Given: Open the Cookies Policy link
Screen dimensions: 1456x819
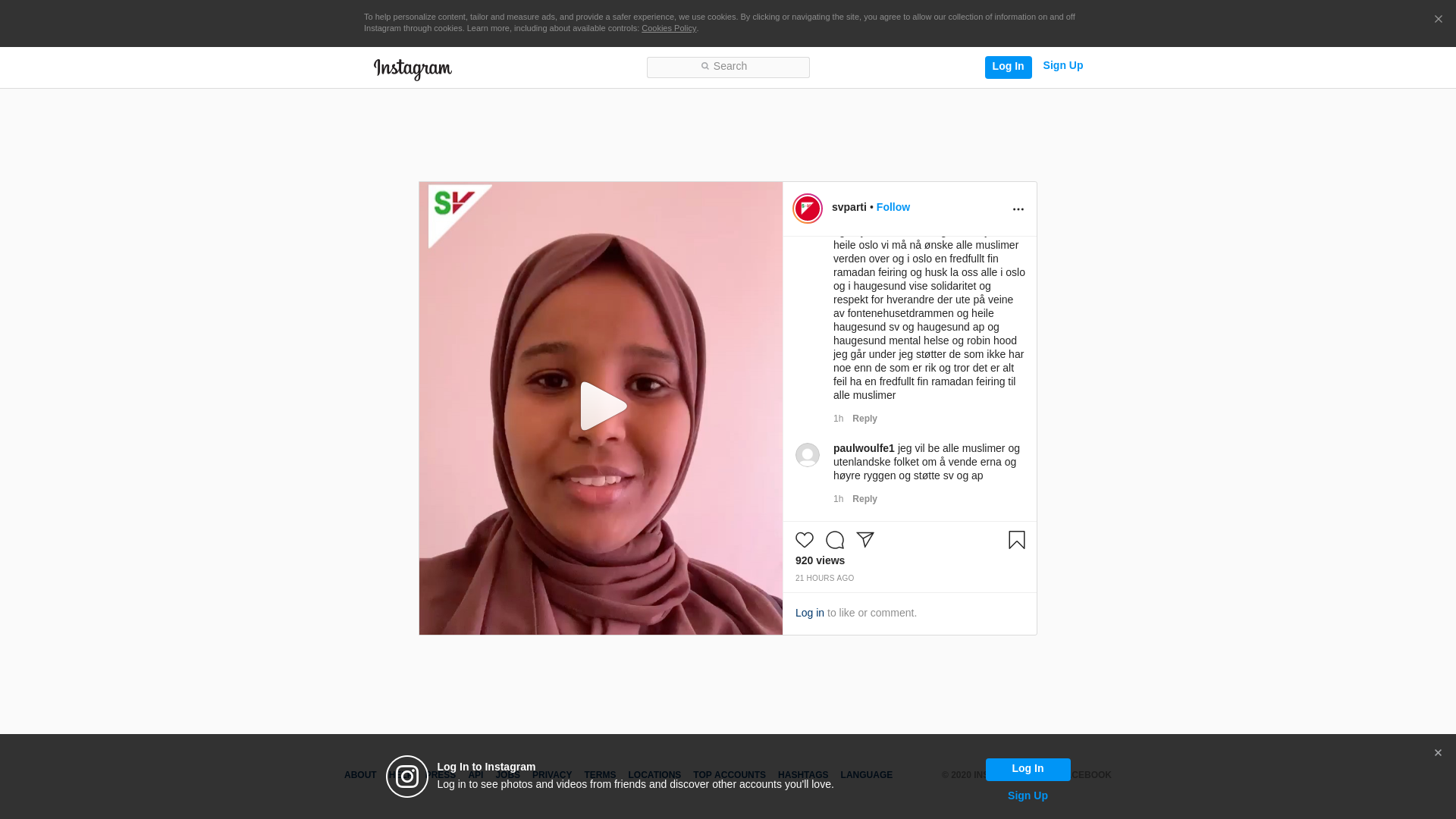Looking at the screenshot, I should [x=669, y=28].
